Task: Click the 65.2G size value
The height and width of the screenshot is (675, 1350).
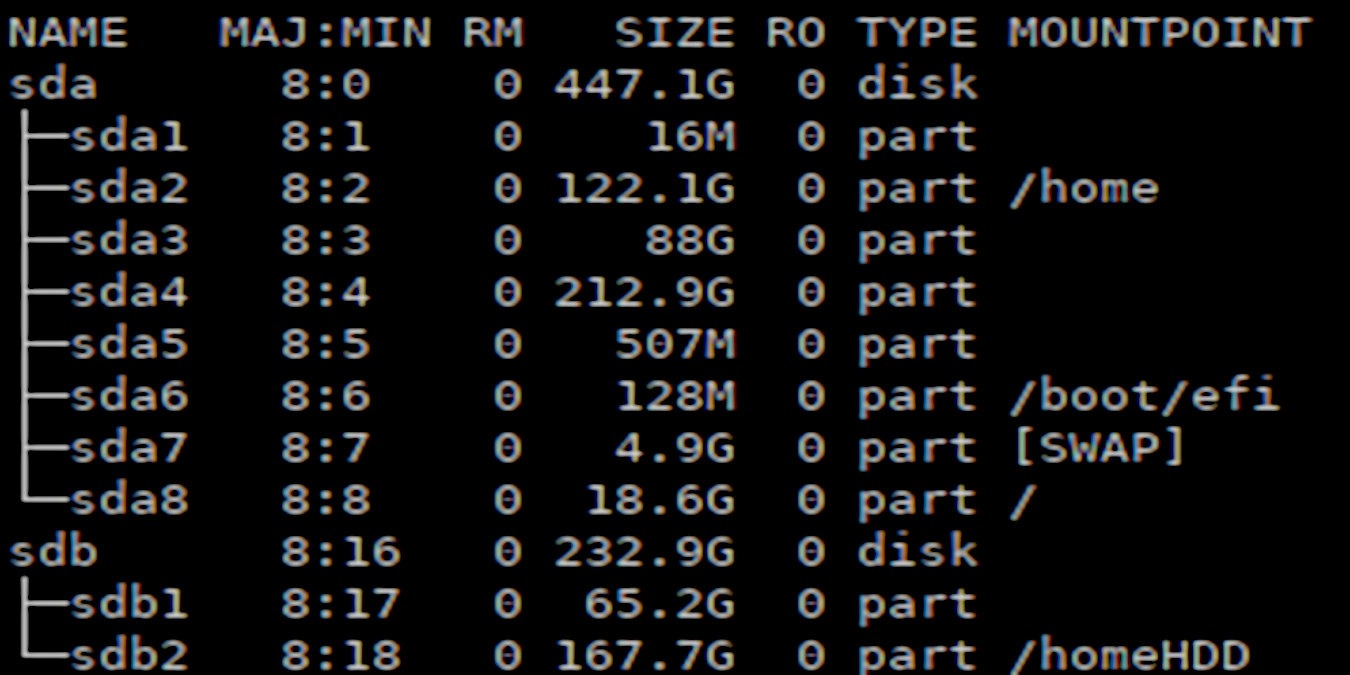Action: 660,605
